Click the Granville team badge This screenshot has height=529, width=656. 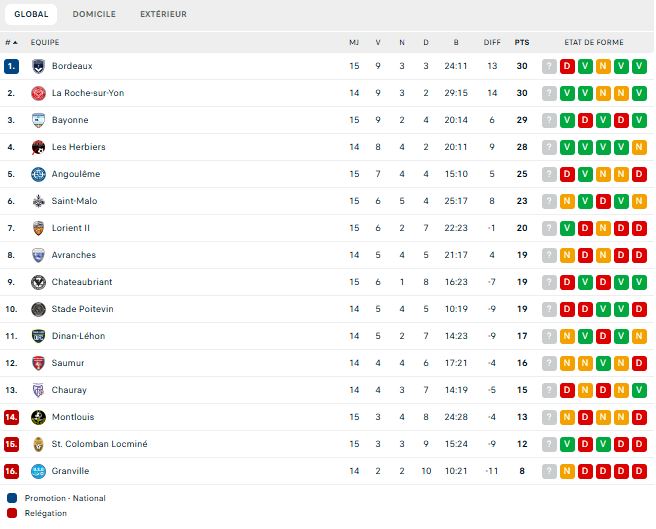(38, 471)
